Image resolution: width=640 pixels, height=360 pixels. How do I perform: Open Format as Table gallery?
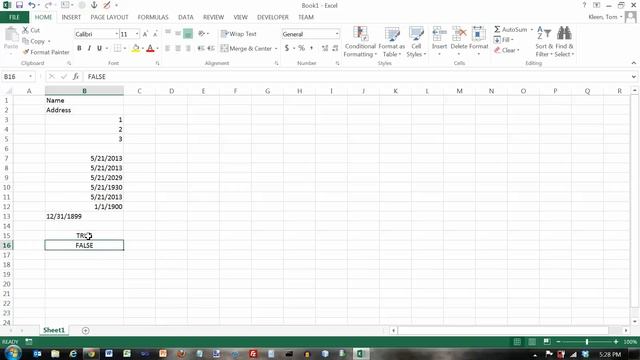tap(391, 42)
